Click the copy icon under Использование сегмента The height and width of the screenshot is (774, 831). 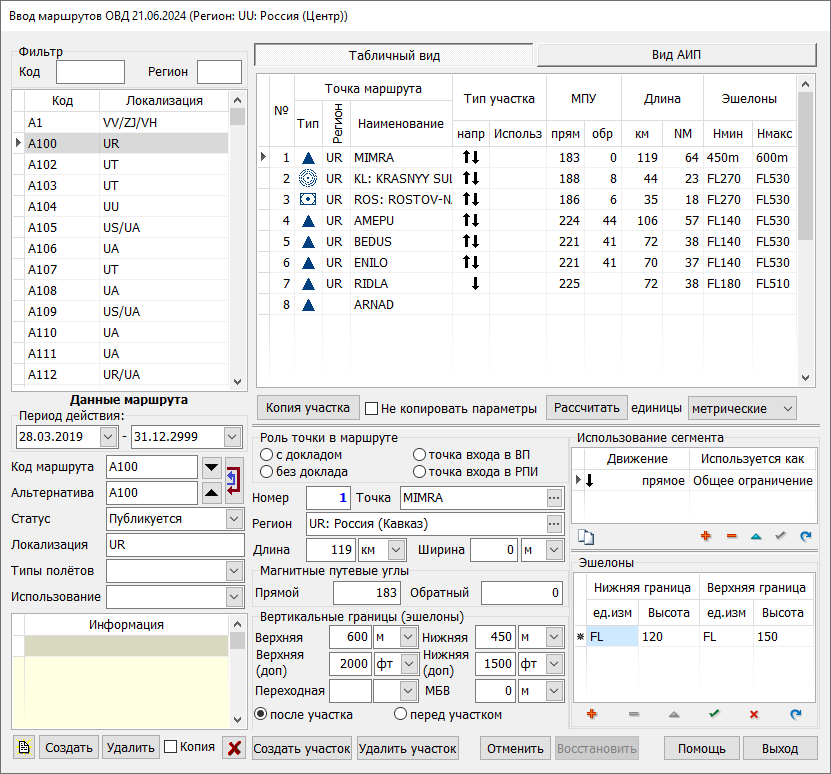pos(587,537)
